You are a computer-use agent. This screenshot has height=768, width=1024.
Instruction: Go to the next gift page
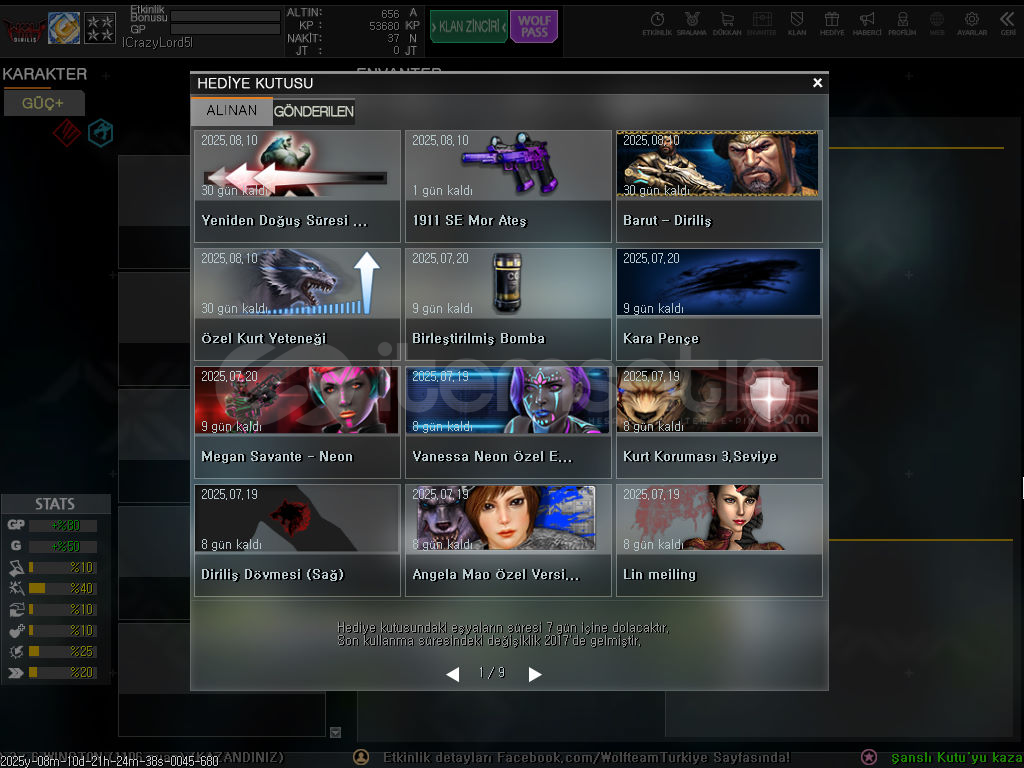coord(535,674)
